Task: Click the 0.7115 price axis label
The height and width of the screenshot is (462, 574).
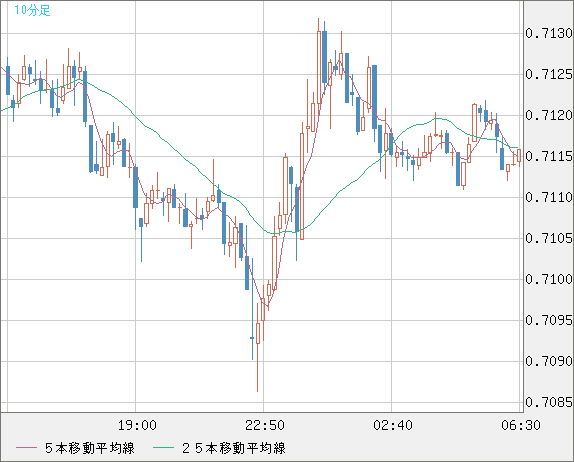Action: pos(549,157)
